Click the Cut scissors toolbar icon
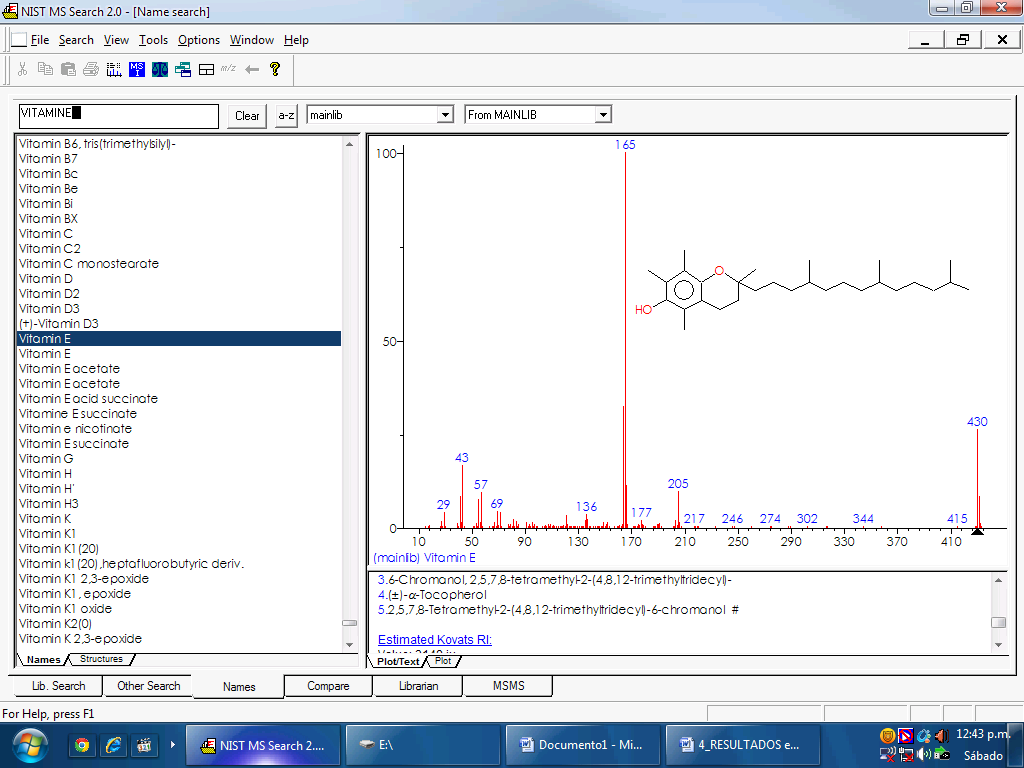Screen dimensions: 1024x768 (22, 69)
